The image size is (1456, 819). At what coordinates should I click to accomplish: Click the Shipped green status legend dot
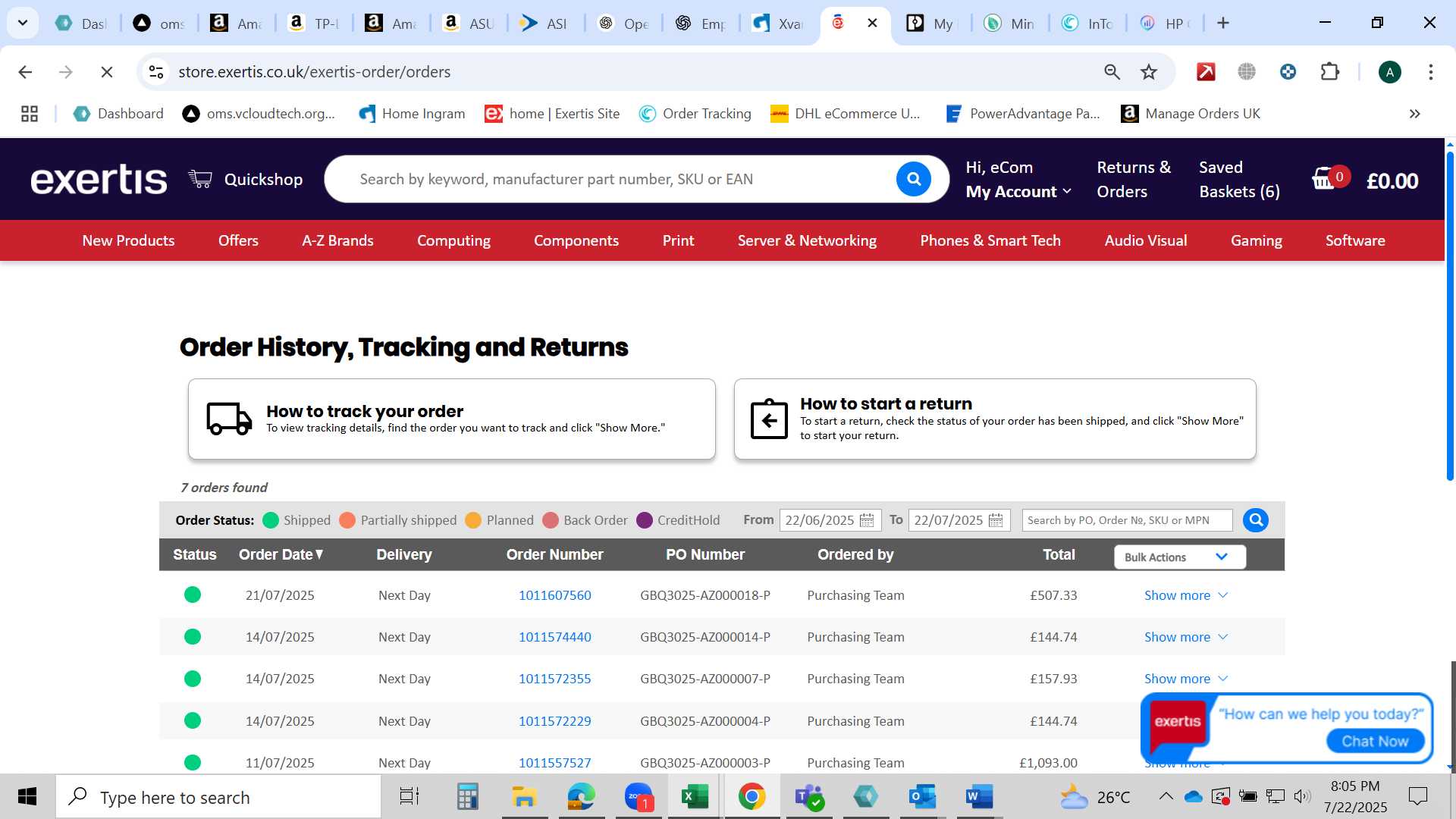pos(271,520)
